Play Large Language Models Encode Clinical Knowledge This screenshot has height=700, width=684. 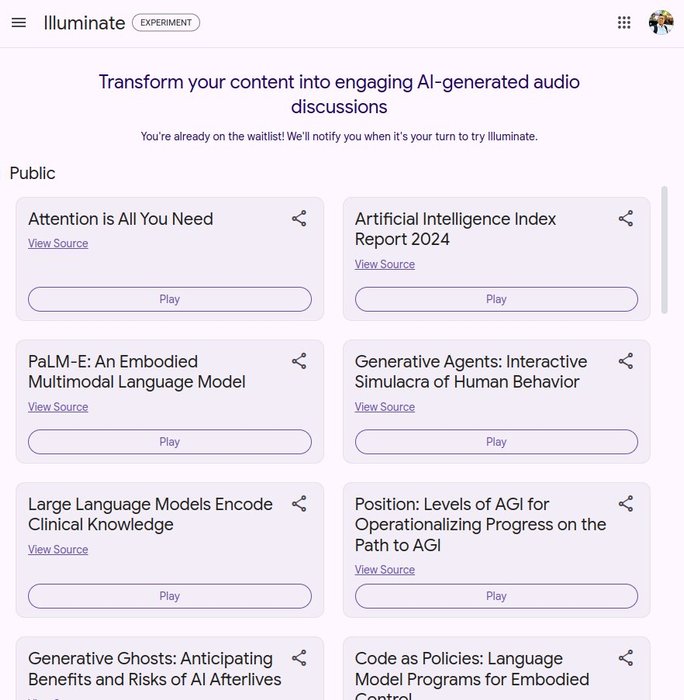pos(170,596)
